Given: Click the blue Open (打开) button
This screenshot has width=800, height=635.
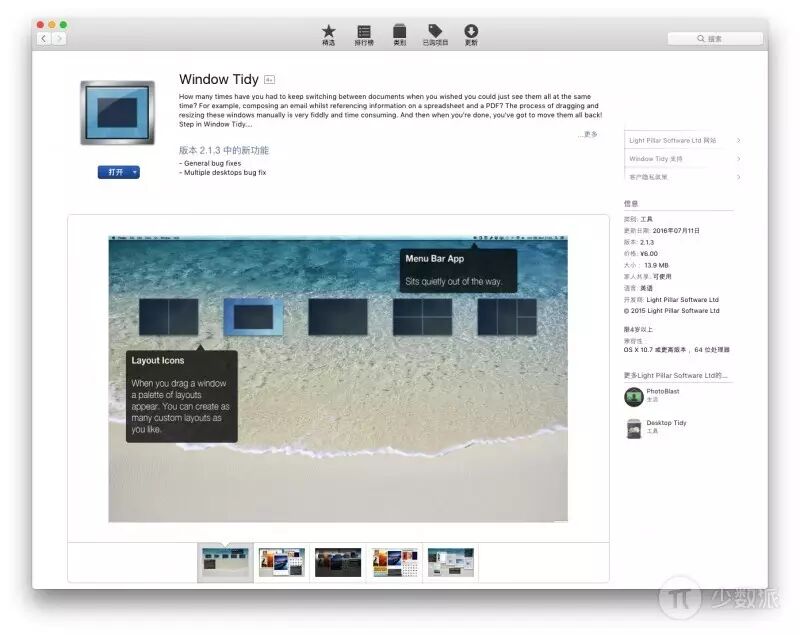Looking at the screenshot, I should 114,172.
